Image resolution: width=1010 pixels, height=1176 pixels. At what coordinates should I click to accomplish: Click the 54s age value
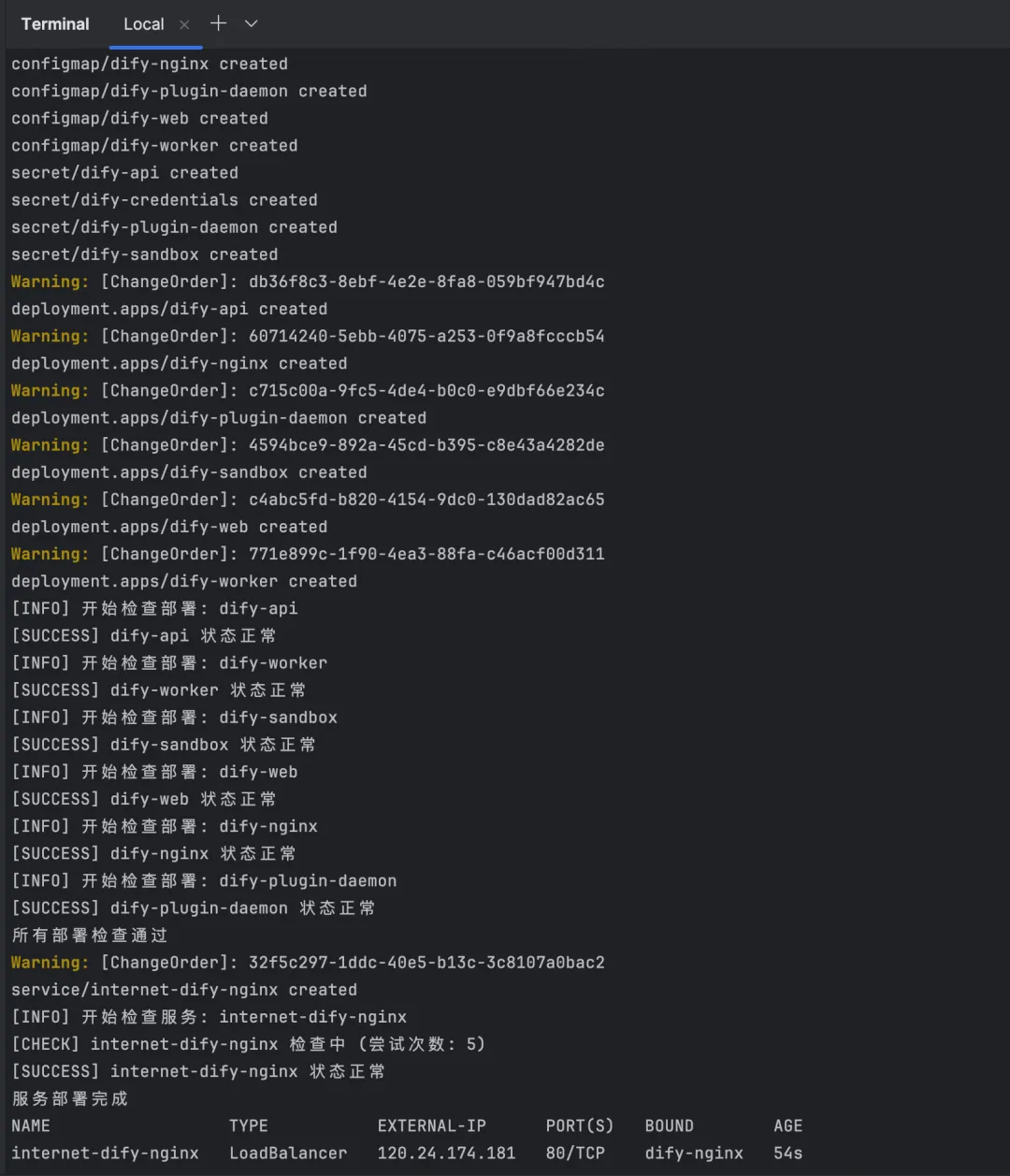click(x=786, y=1153)
